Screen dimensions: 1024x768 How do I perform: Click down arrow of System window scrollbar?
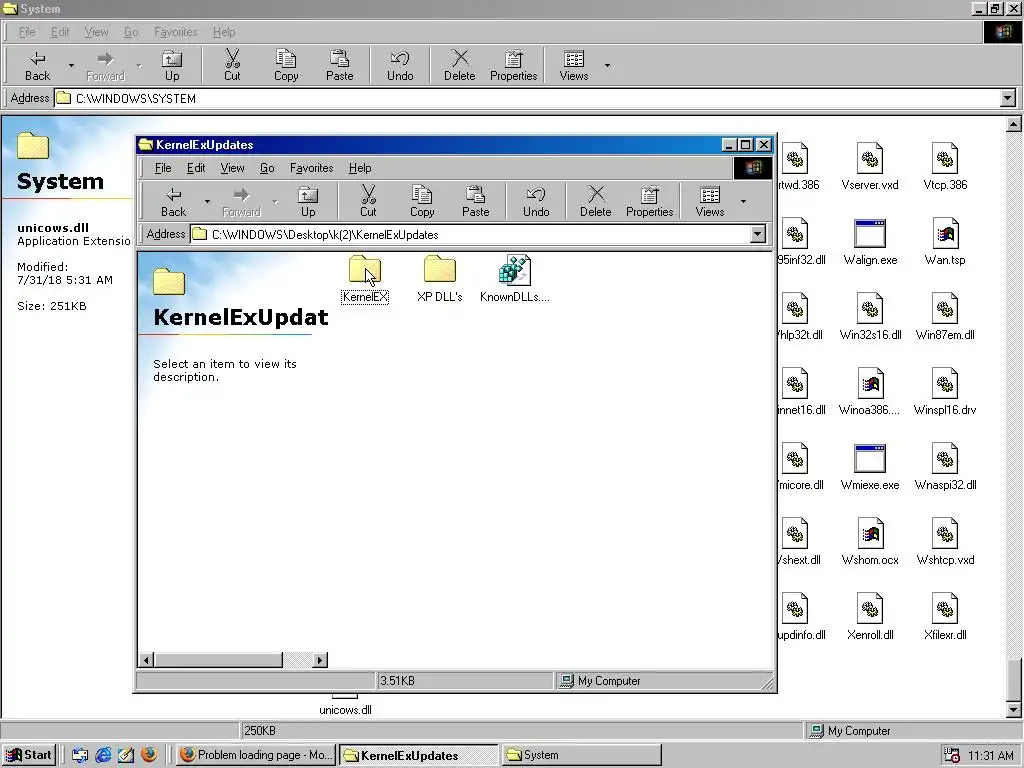pyautogui.click(x=1014, y=709)
